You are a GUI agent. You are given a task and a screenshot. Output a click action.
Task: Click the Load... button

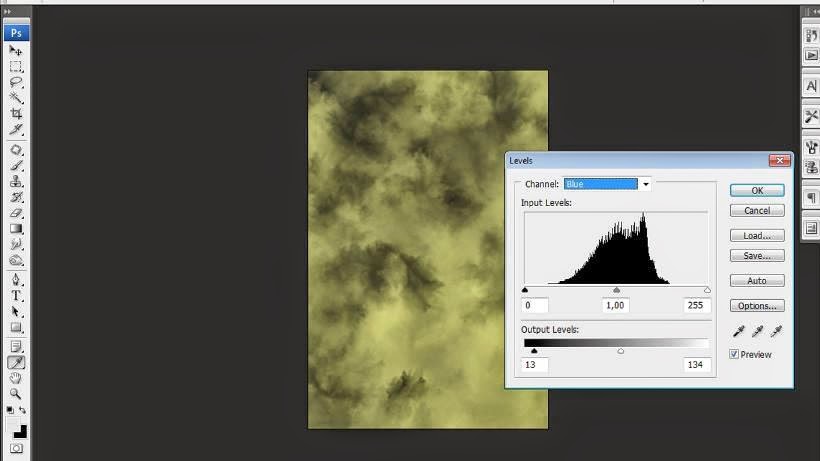(x=757, y=236)
